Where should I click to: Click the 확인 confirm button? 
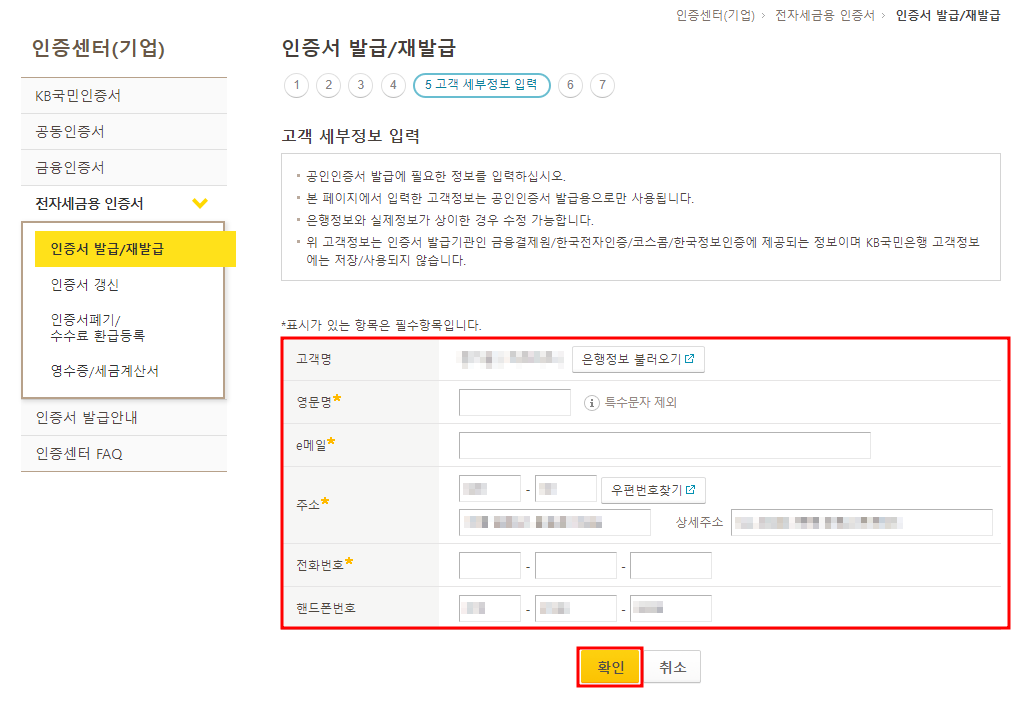610,666
